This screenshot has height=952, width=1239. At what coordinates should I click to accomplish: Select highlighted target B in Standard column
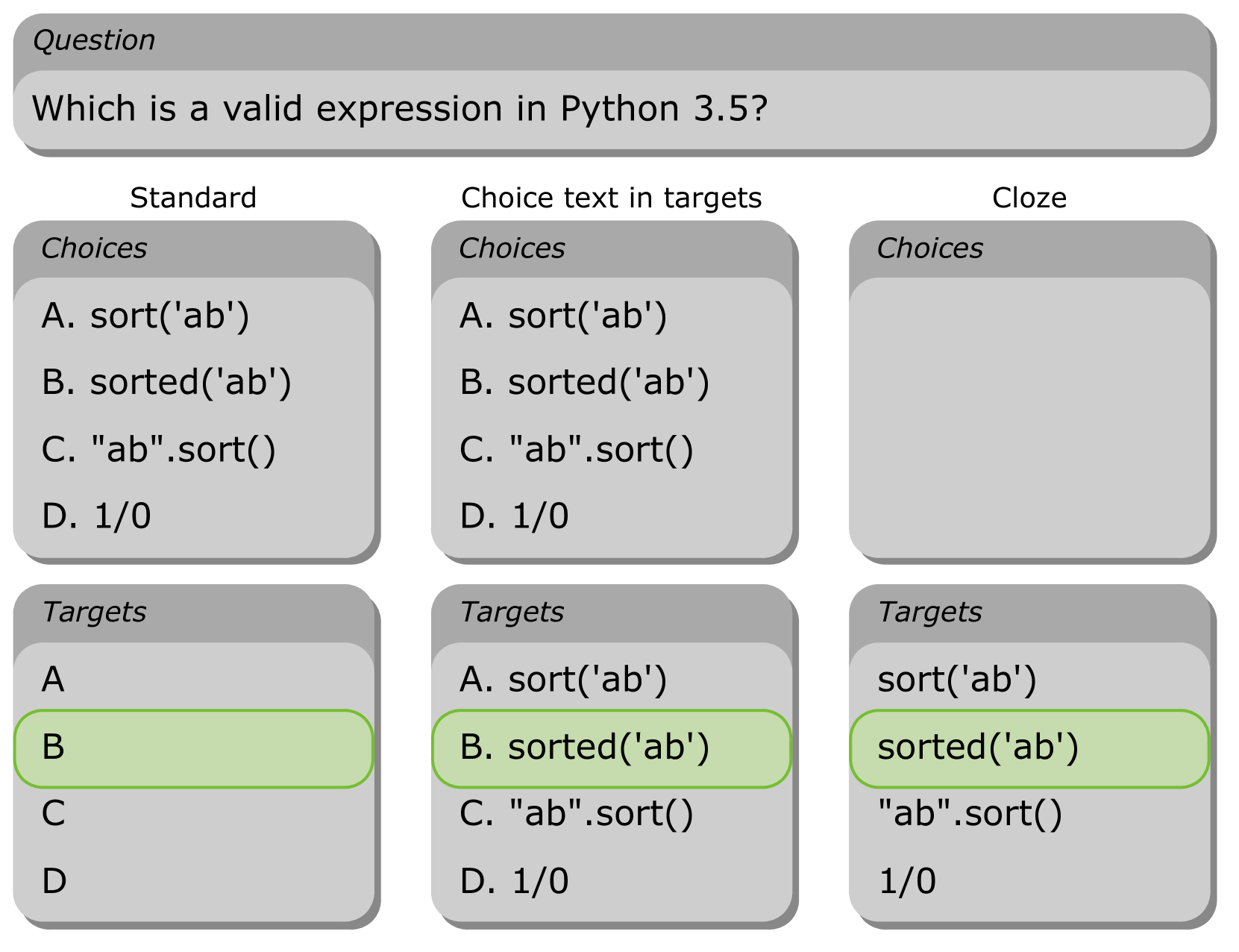193,748
